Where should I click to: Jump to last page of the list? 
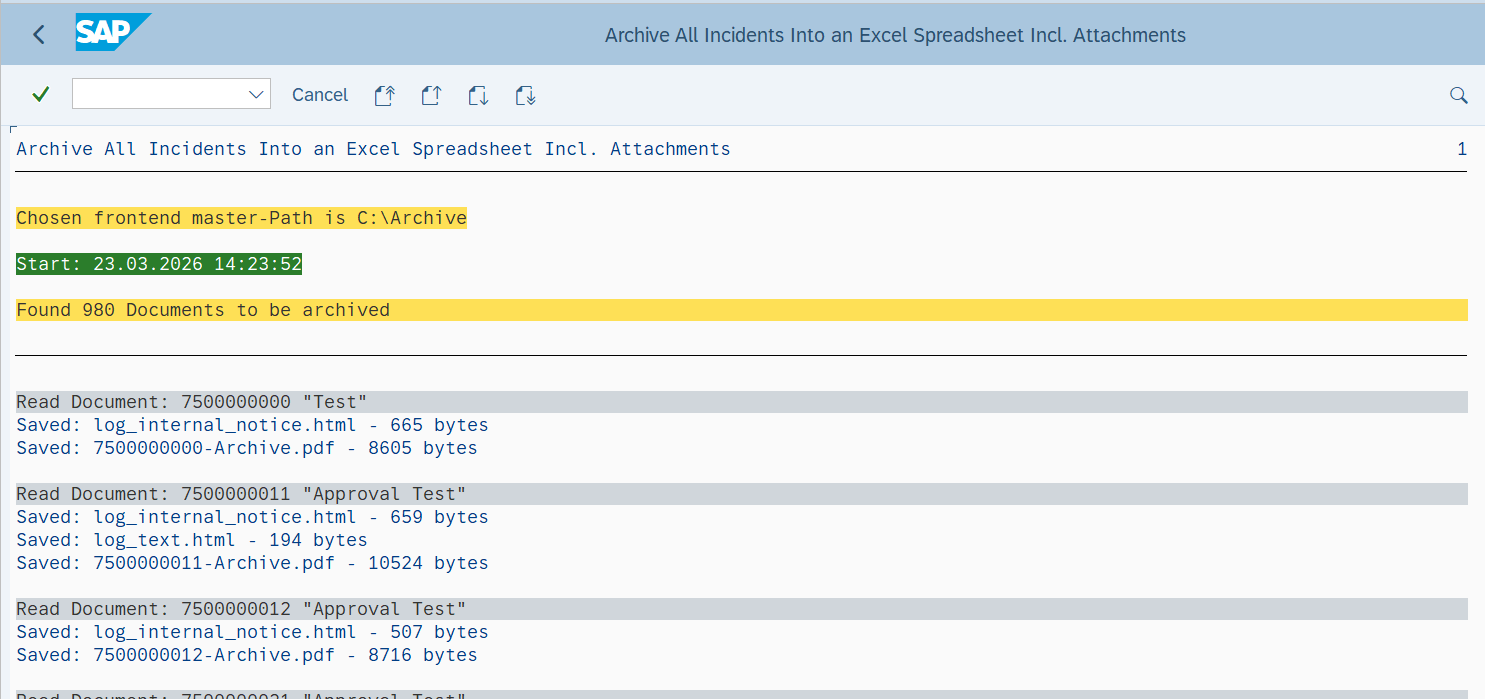[x=525, y=95]
